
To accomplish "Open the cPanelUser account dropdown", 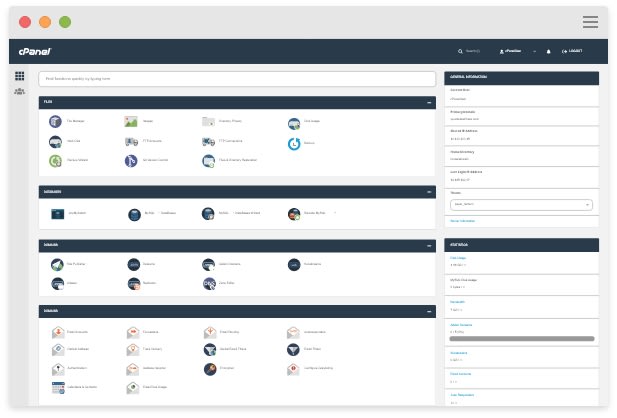I will [517, 51].
